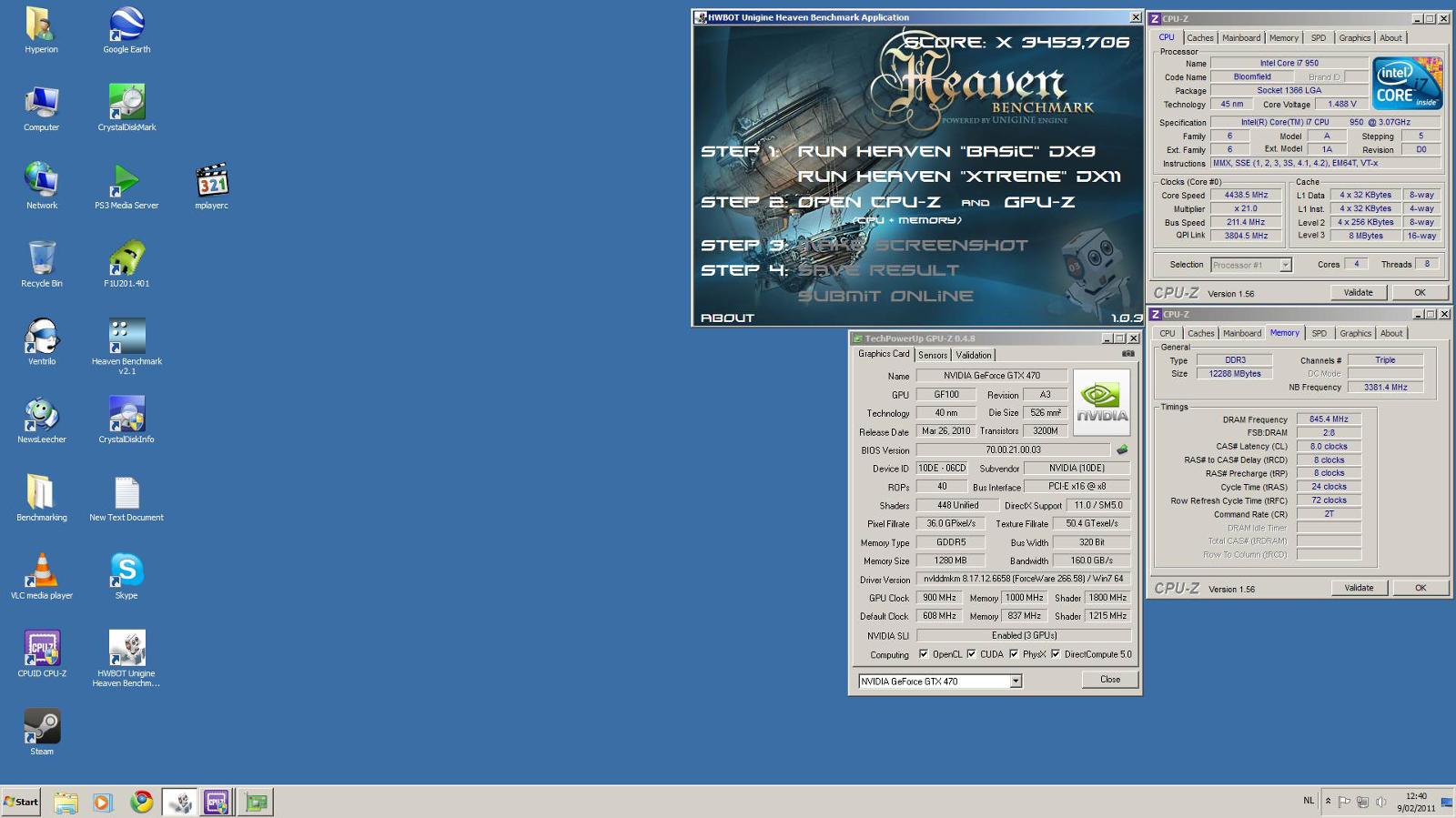Open the Windows Explorer taskbar icon
The image size is (1456, 818).
(x=66, y=802)
